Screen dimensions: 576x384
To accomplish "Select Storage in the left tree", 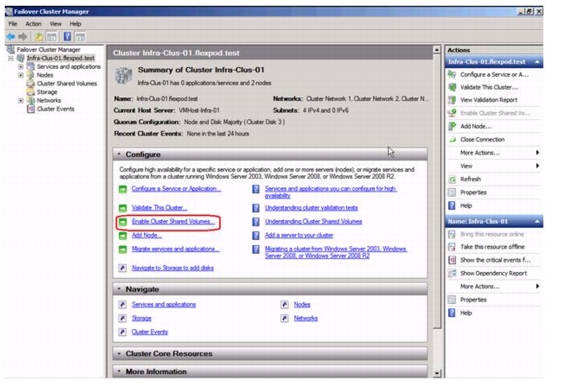I will 47,92.
